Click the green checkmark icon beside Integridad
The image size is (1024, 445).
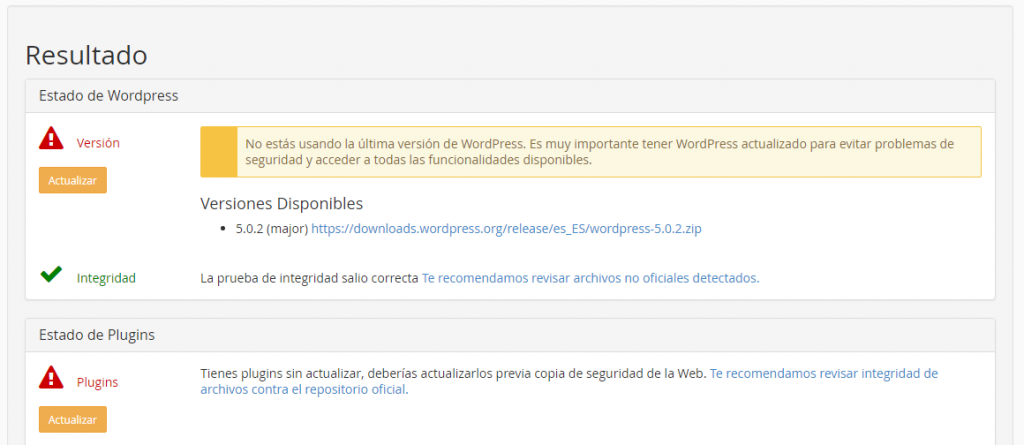51,274
